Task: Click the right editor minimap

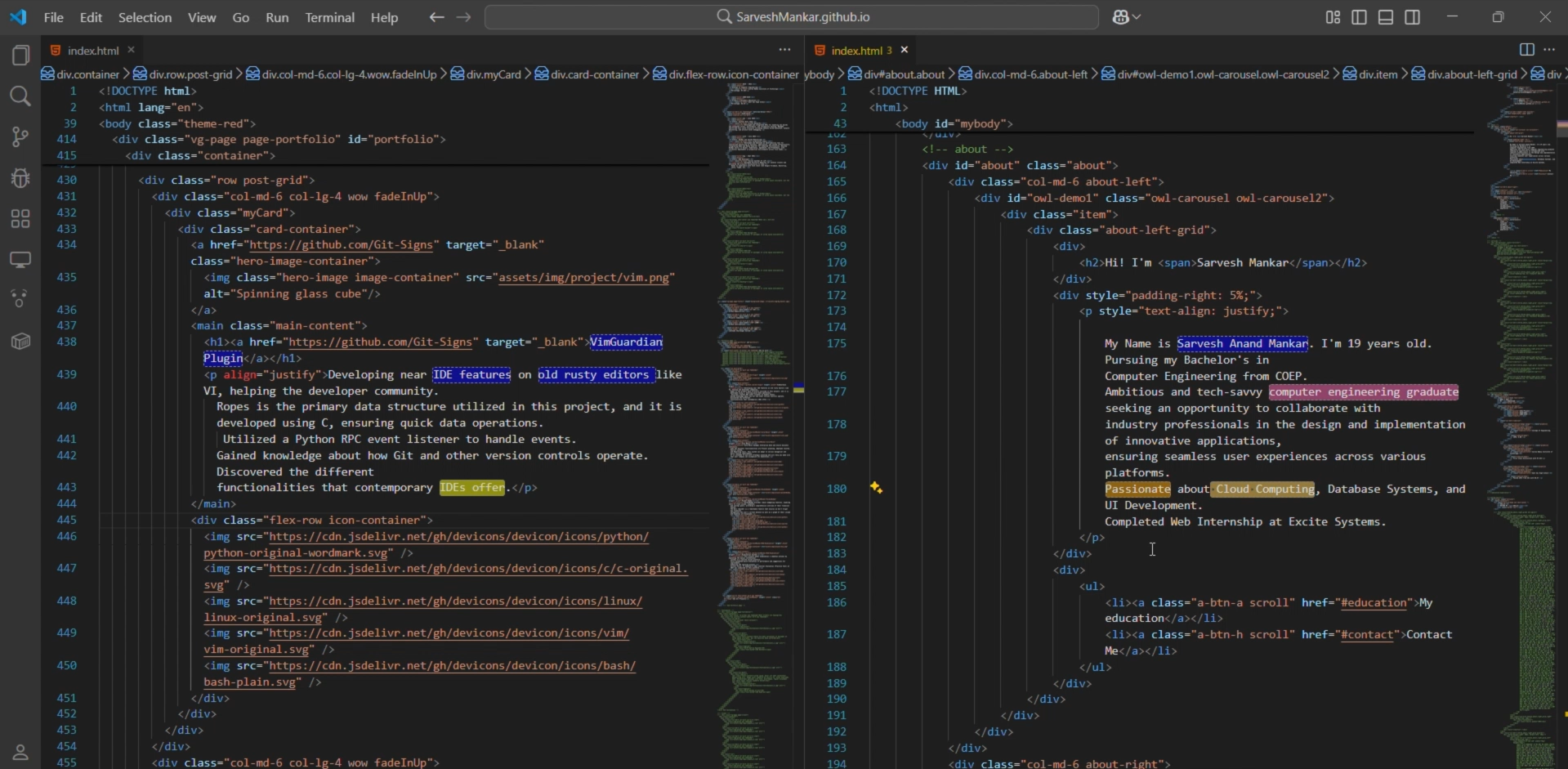Action: pos(1521,425)
